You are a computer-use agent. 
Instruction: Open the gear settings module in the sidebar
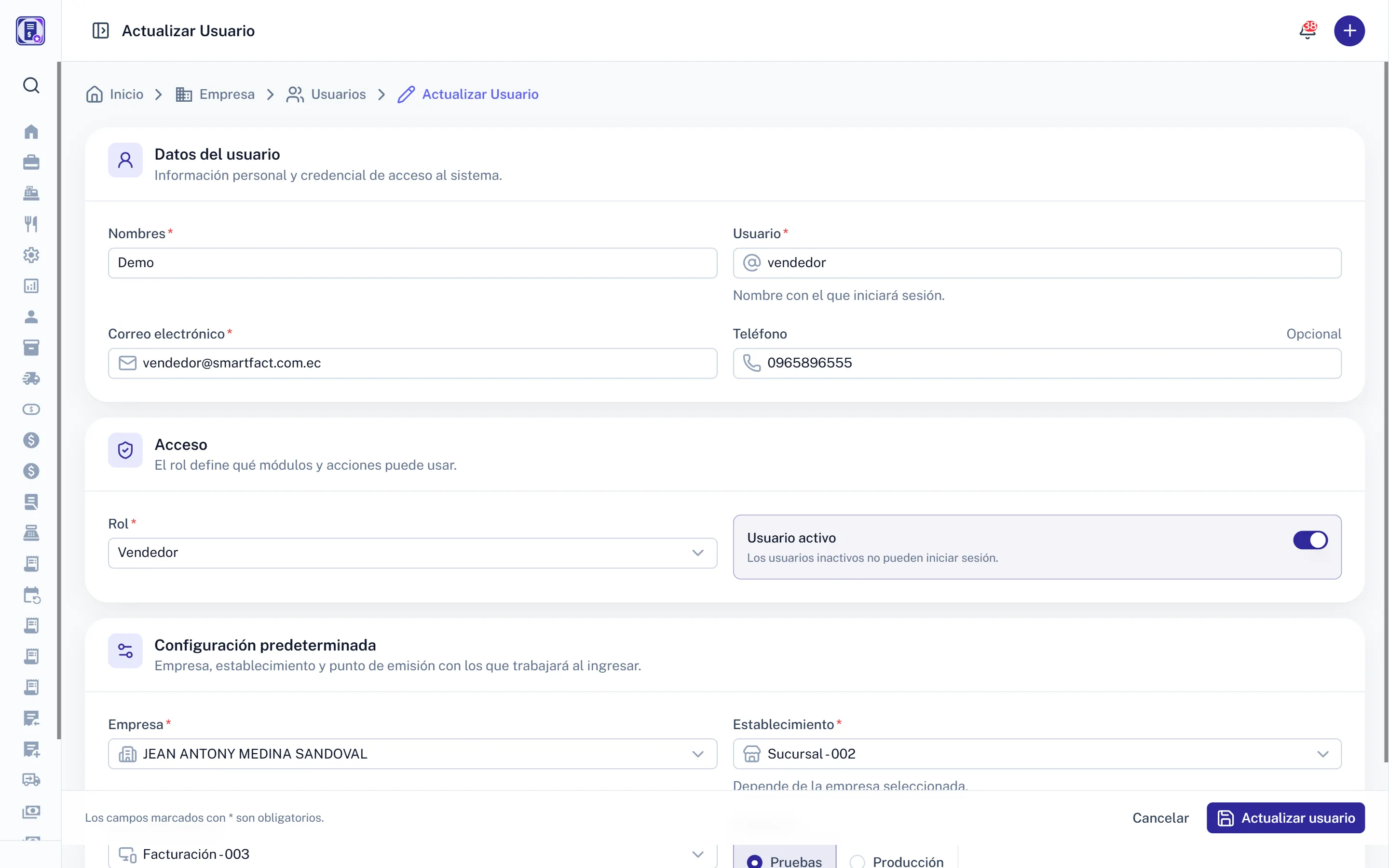point(31,255)
